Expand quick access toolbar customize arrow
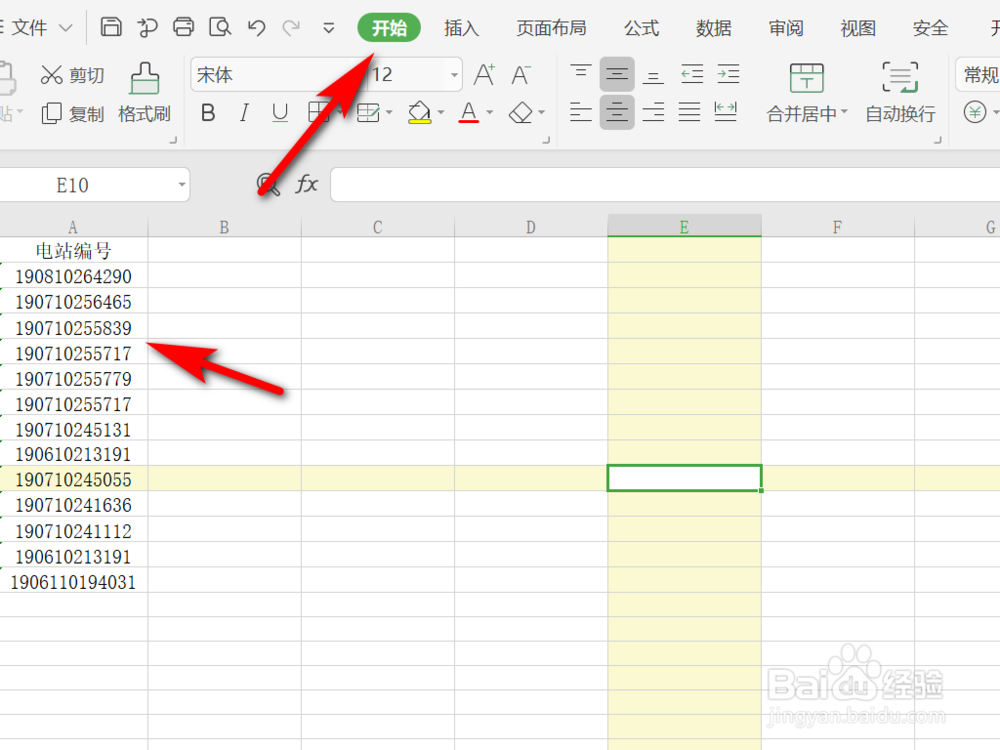 pyautogui.click(x=328, y=28)
